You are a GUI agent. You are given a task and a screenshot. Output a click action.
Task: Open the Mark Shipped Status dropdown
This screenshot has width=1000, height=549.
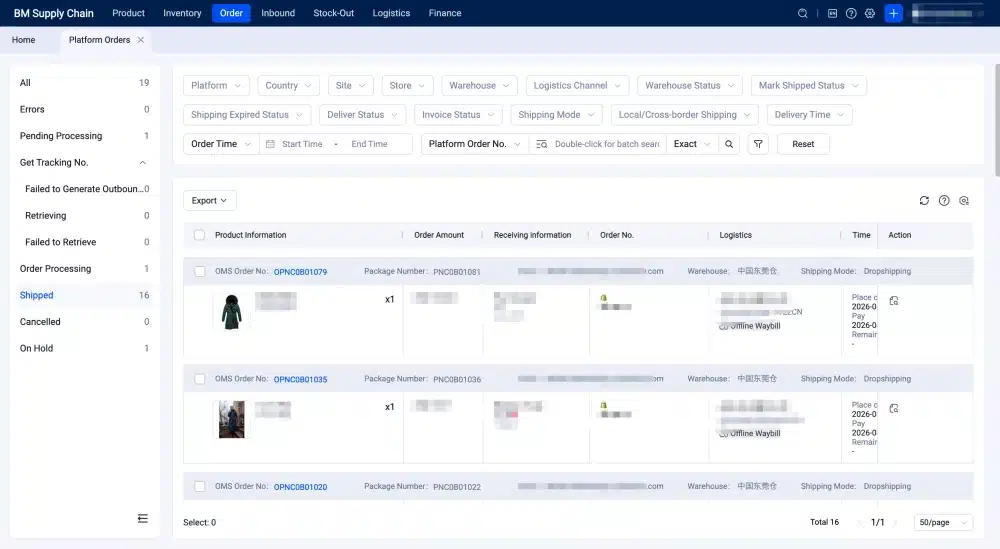(x=809, y=85)
